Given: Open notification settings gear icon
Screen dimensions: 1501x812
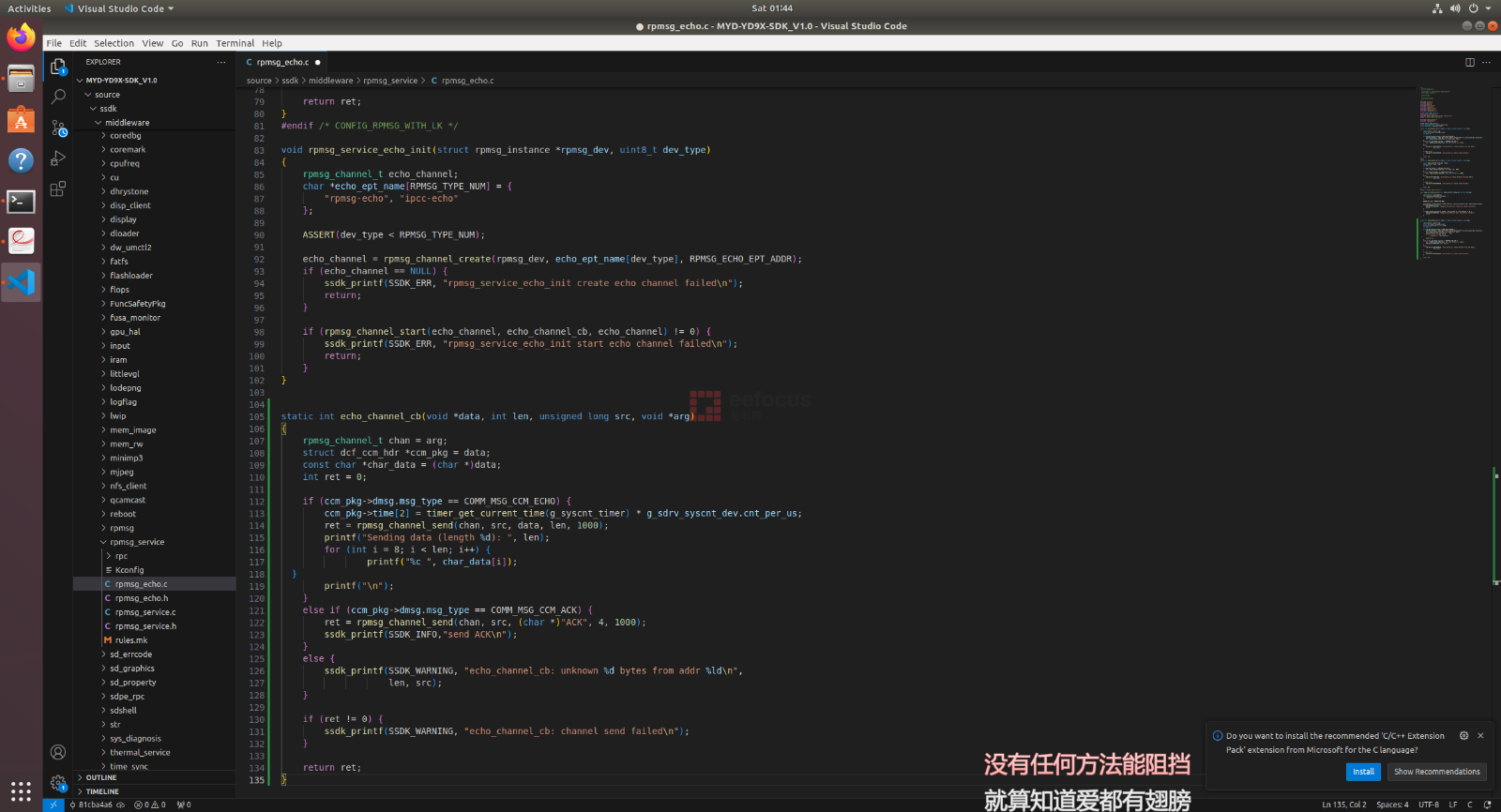Looking at the screenshot, I should [1463, 736].
